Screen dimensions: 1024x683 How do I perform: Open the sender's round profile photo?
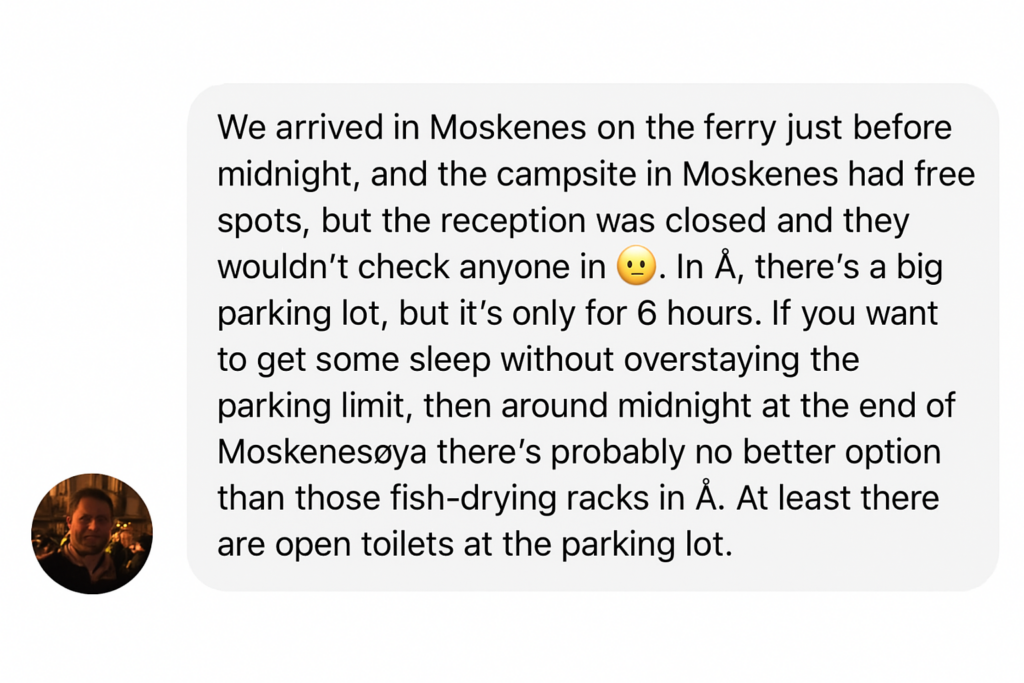(x=92, y=533)
